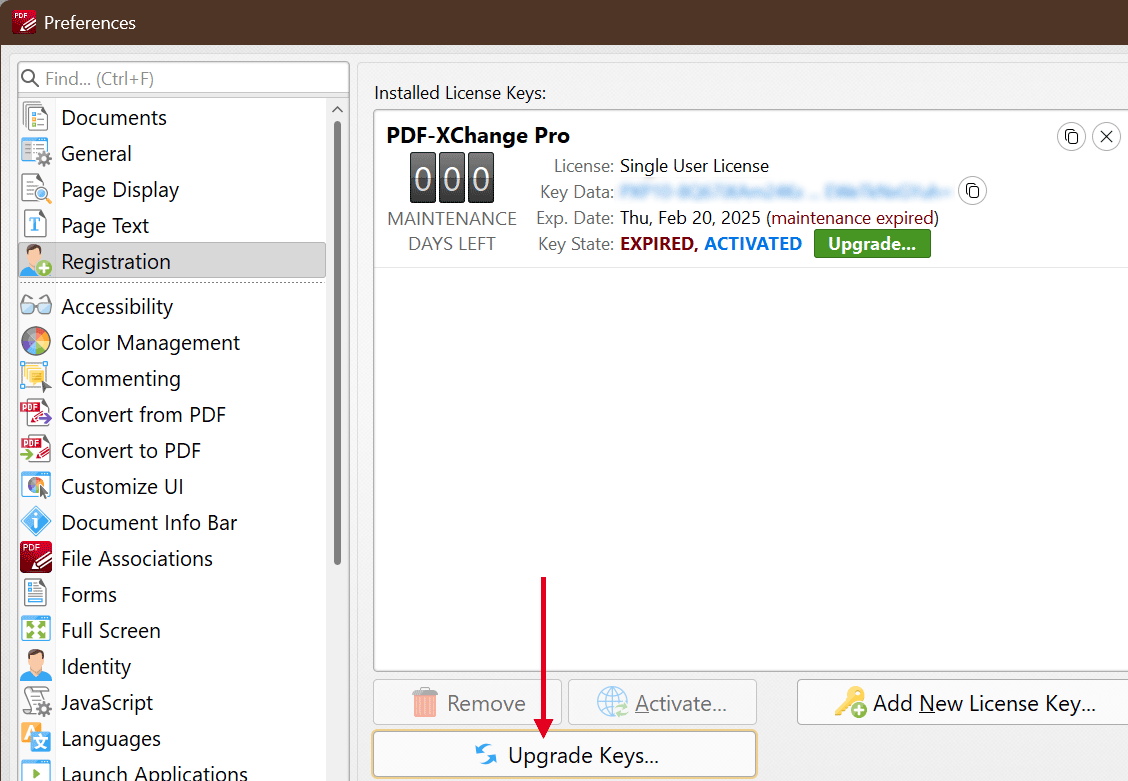Viewport: 1128px width, 781px height.
Task: Click the Activate... button
Action: click(x=662, y=702)
